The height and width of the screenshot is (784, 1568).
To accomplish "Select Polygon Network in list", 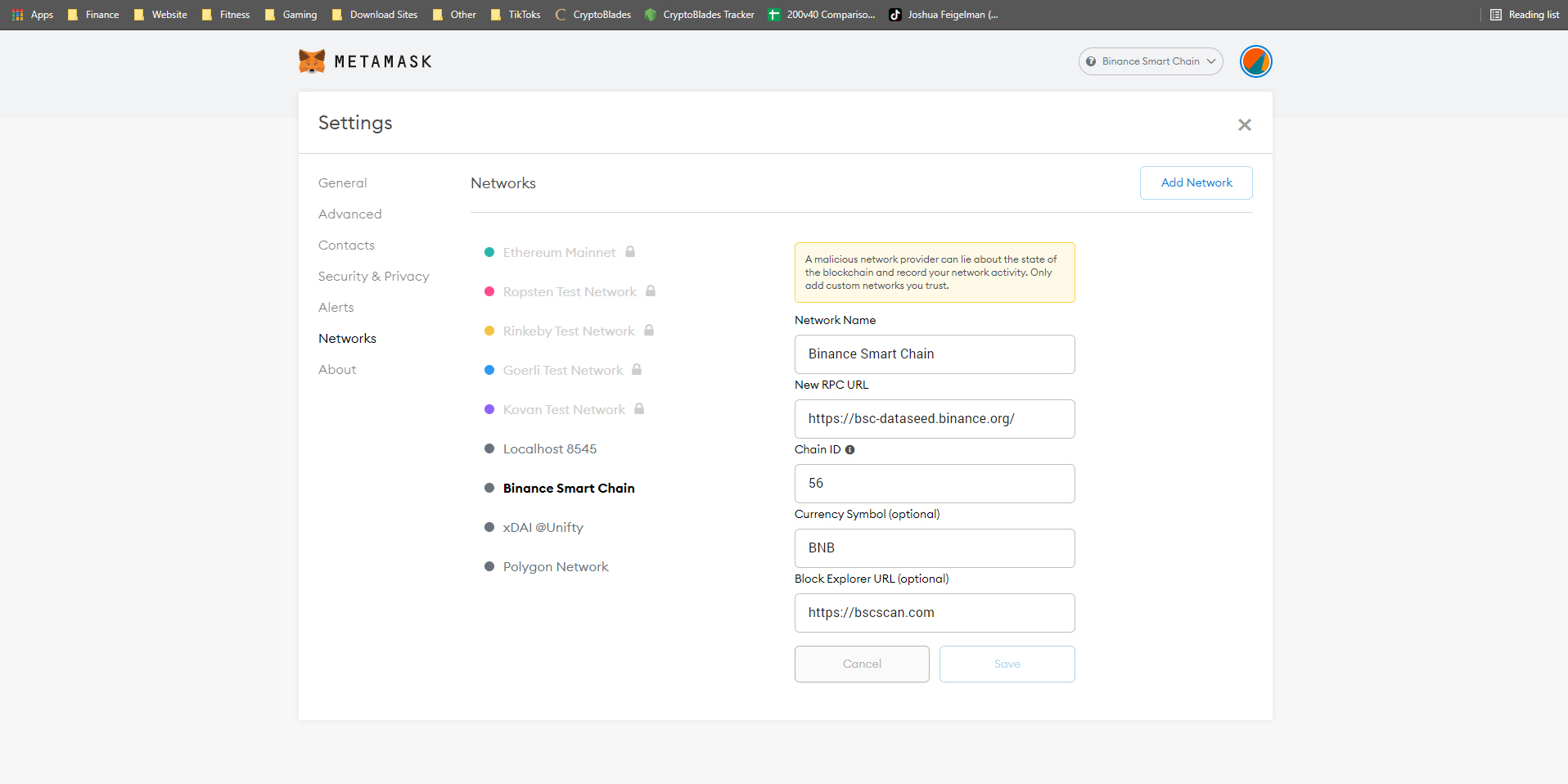I will (556, 566).
